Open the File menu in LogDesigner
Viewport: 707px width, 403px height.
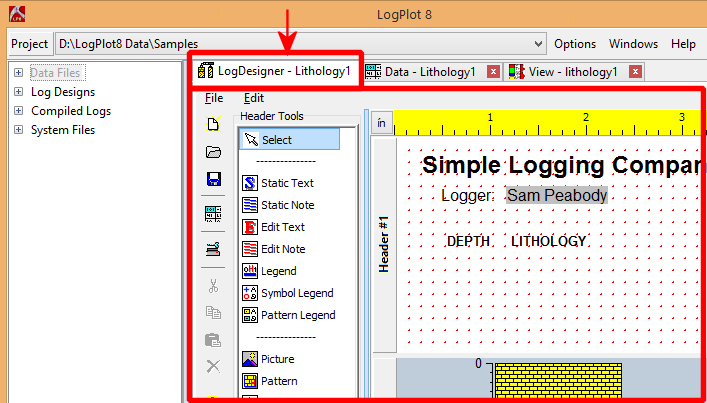(x=214, y=98)
